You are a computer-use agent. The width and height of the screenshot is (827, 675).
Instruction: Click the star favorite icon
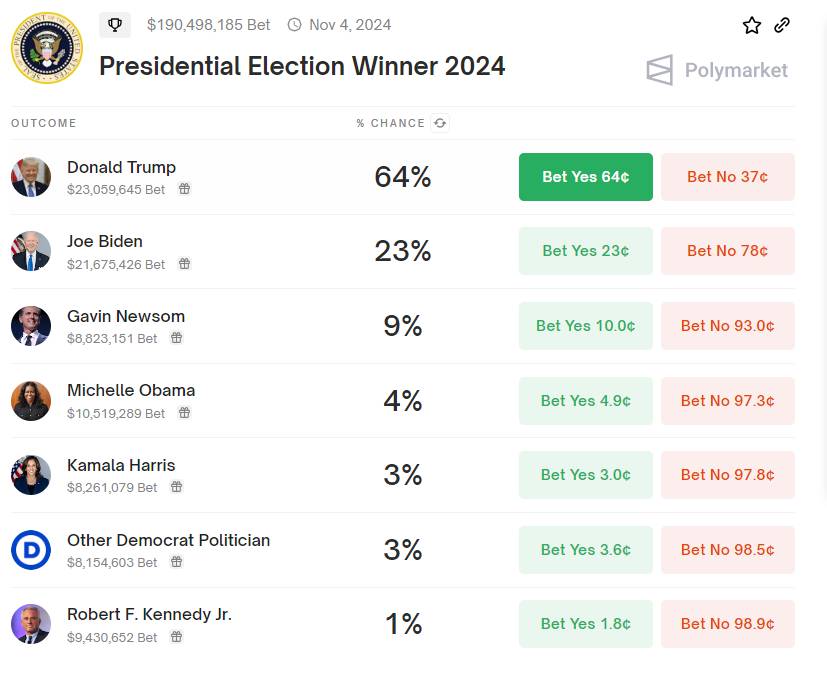pos(752,25)
